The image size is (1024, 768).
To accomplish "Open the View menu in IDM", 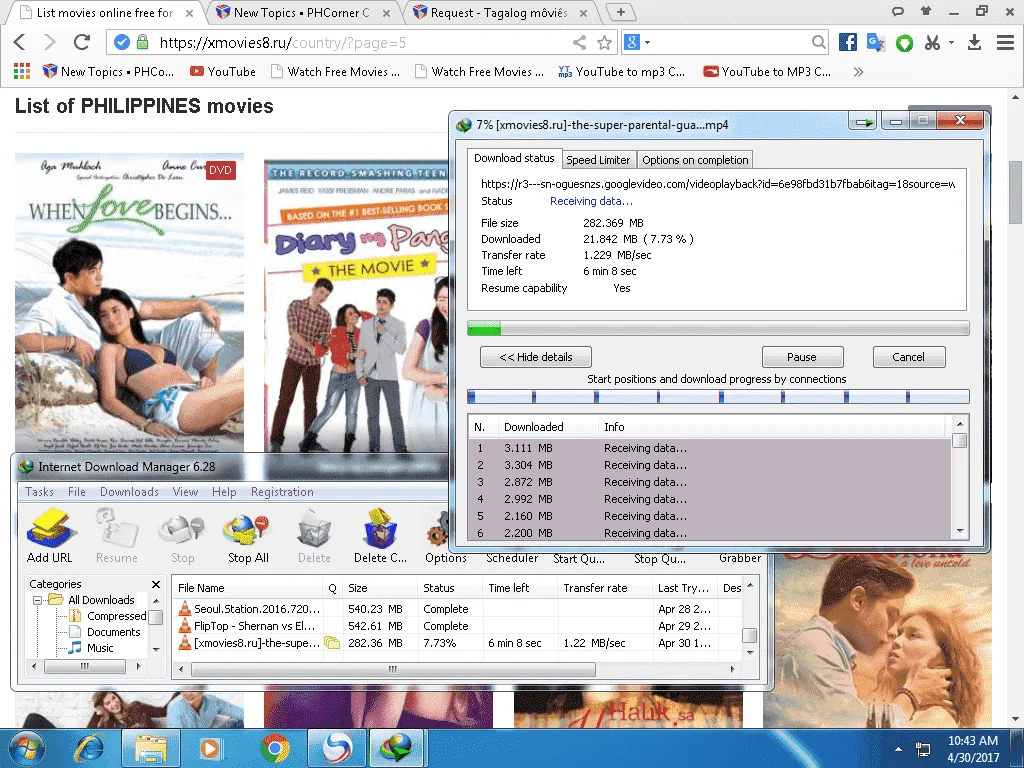I will pyautogui.click(x=185, y=492).
